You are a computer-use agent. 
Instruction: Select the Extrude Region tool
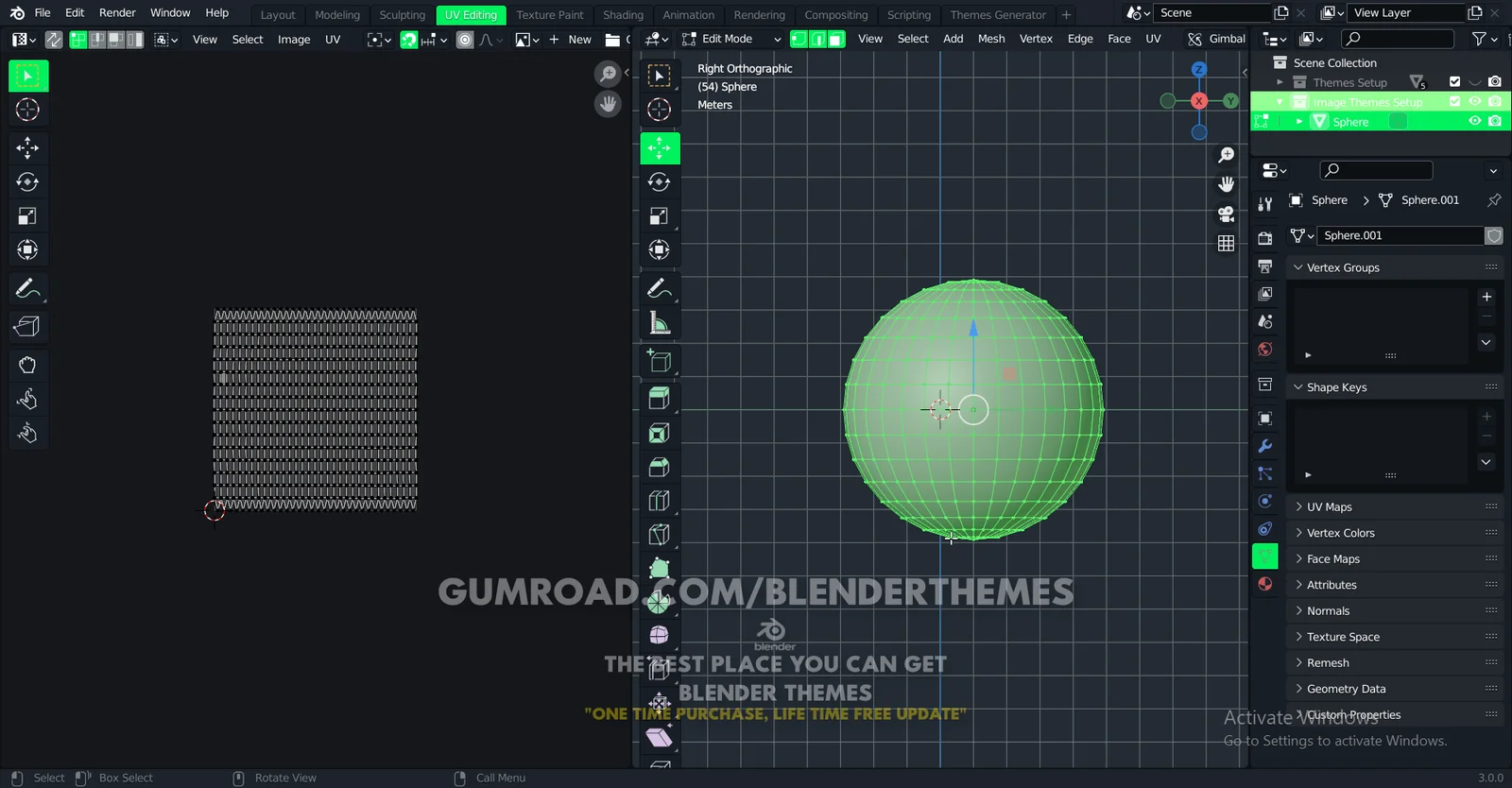click(660, 399)
